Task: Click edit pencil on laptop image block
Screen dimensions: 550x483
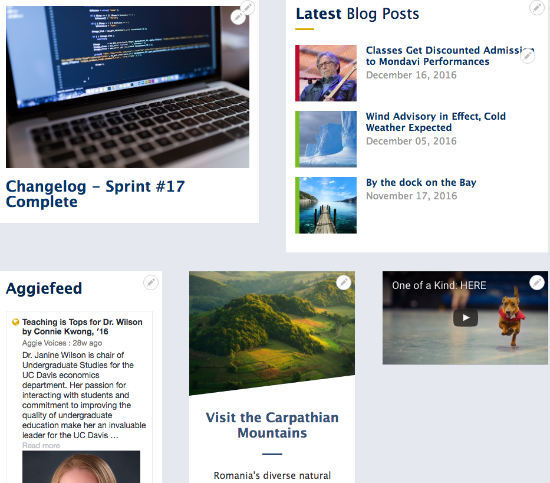Action: tap(238, 17)
